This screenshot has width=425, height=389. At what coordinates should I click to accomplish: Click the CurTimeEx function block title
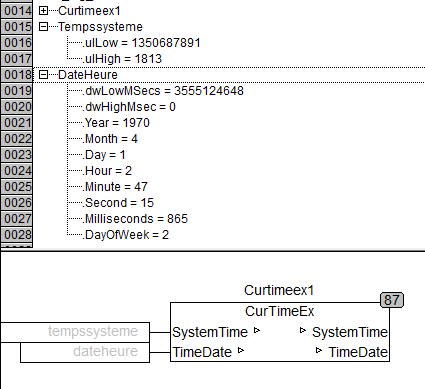point(280,311)
